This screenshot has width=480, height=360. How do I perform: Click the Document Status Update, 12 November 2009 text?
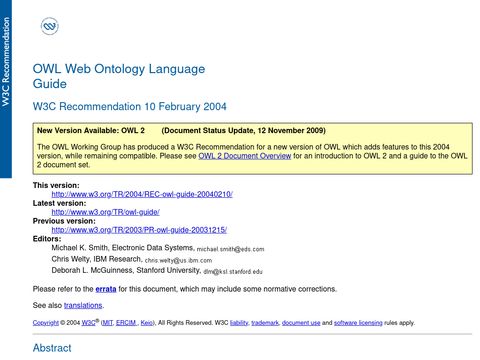click(x=244, y=130)
